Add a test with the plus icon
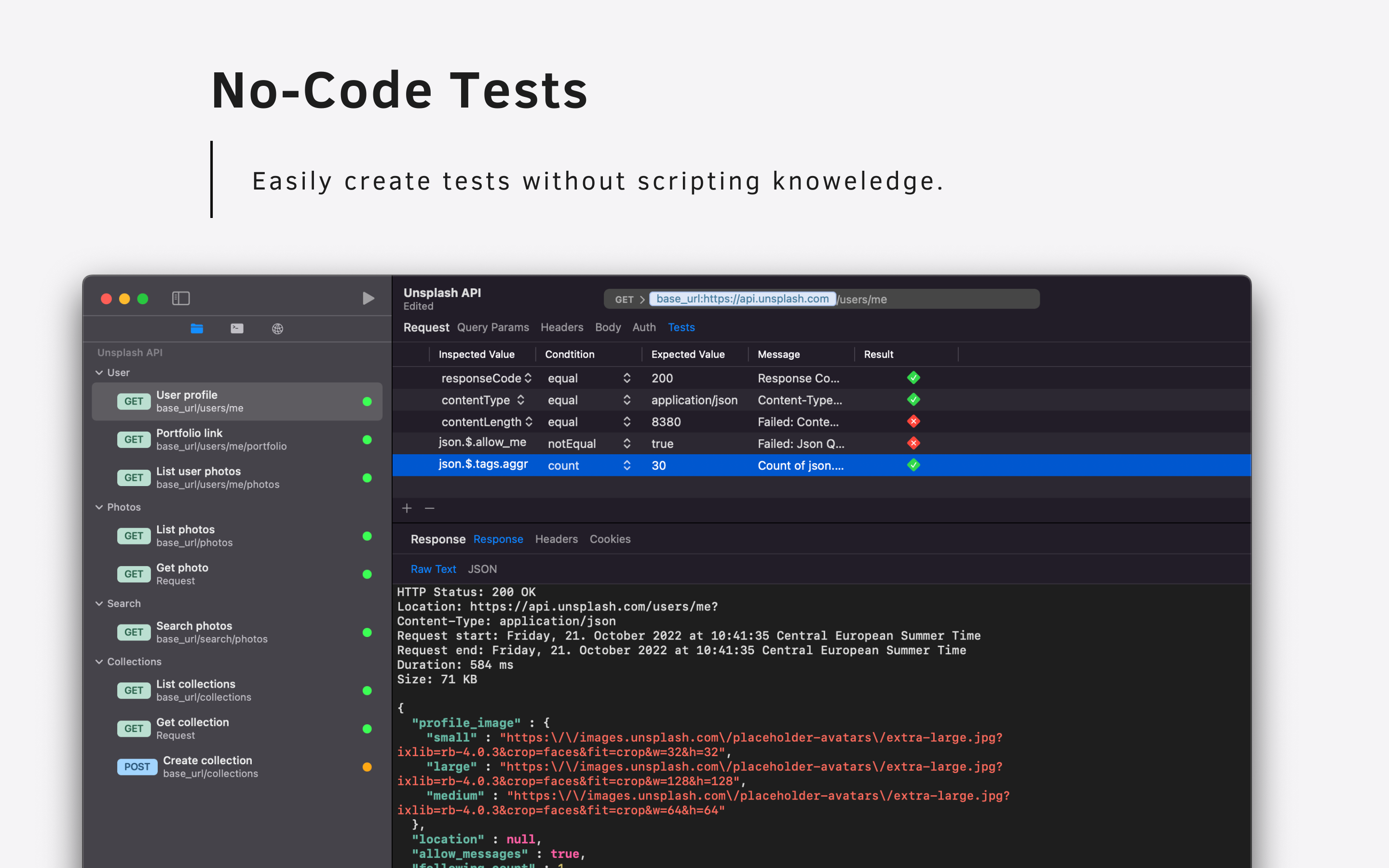Viewport: 1389px width, 868px height. (407, 508)
